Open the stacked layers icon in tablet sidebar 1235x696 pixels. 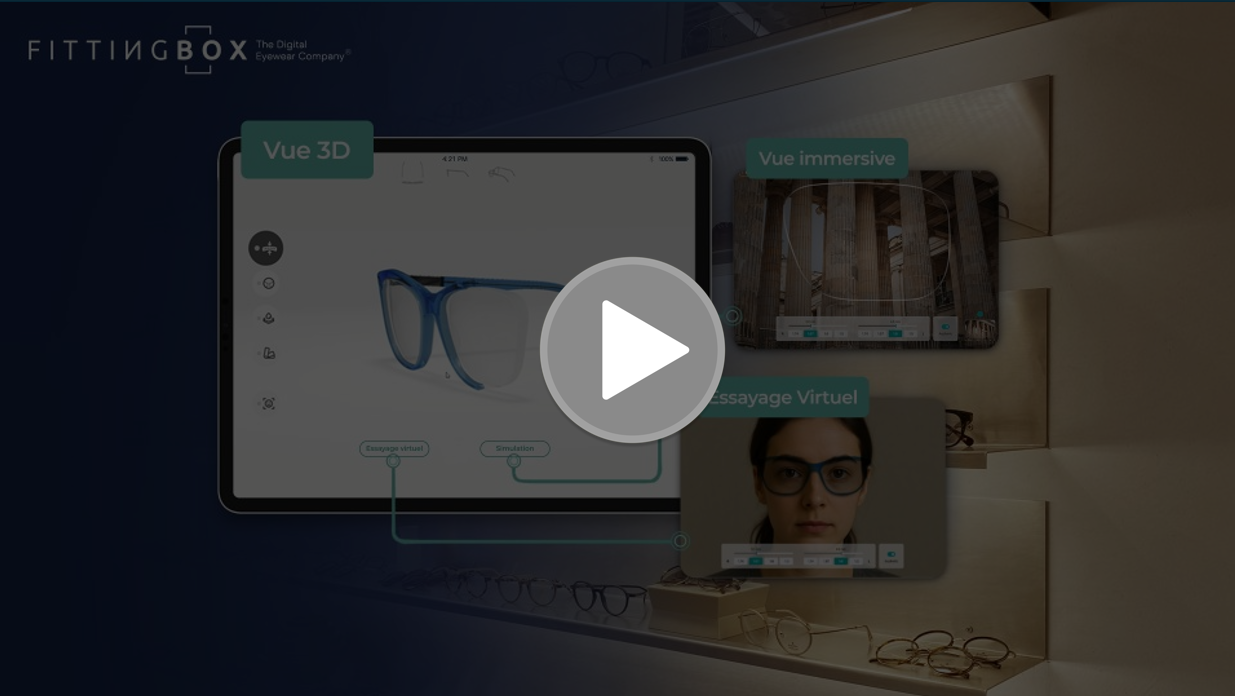[268, 318]
